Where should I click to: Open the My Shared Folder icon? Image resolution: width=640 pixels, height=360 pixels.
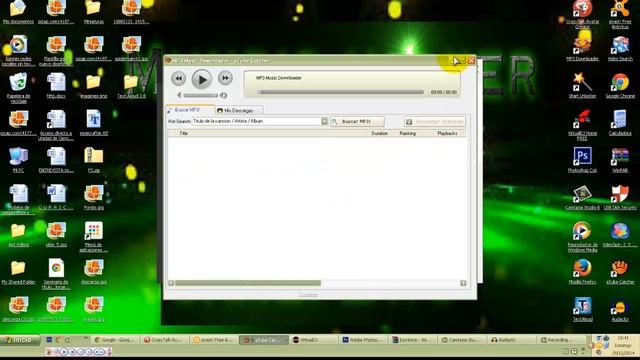(18, 271)
